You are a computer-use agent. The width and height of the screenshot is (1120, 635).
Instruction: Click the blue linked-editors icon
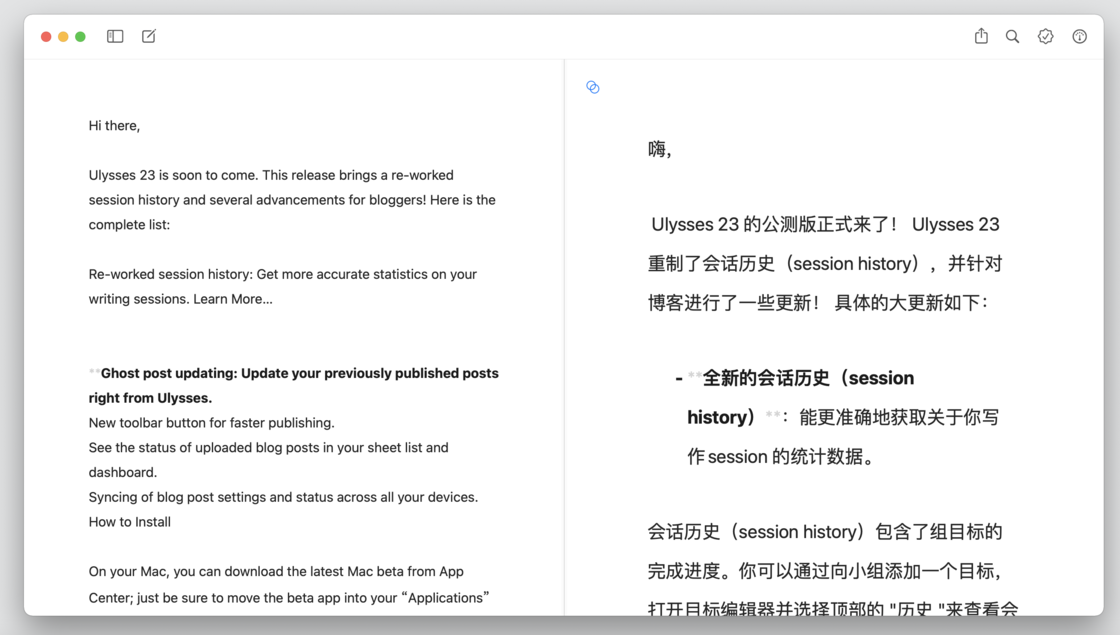(x=592, y=87)
